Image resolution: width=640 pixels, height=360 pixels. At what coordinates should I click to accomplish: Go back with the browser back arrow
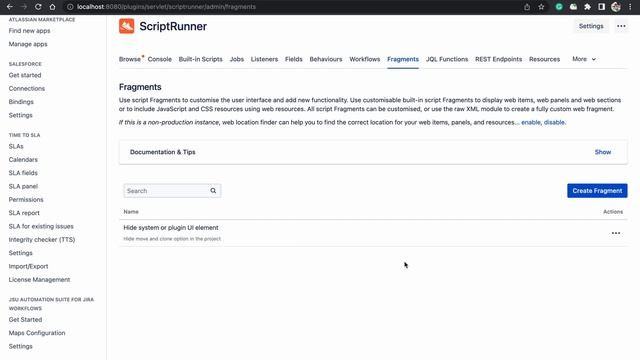(x=10, y=7)
